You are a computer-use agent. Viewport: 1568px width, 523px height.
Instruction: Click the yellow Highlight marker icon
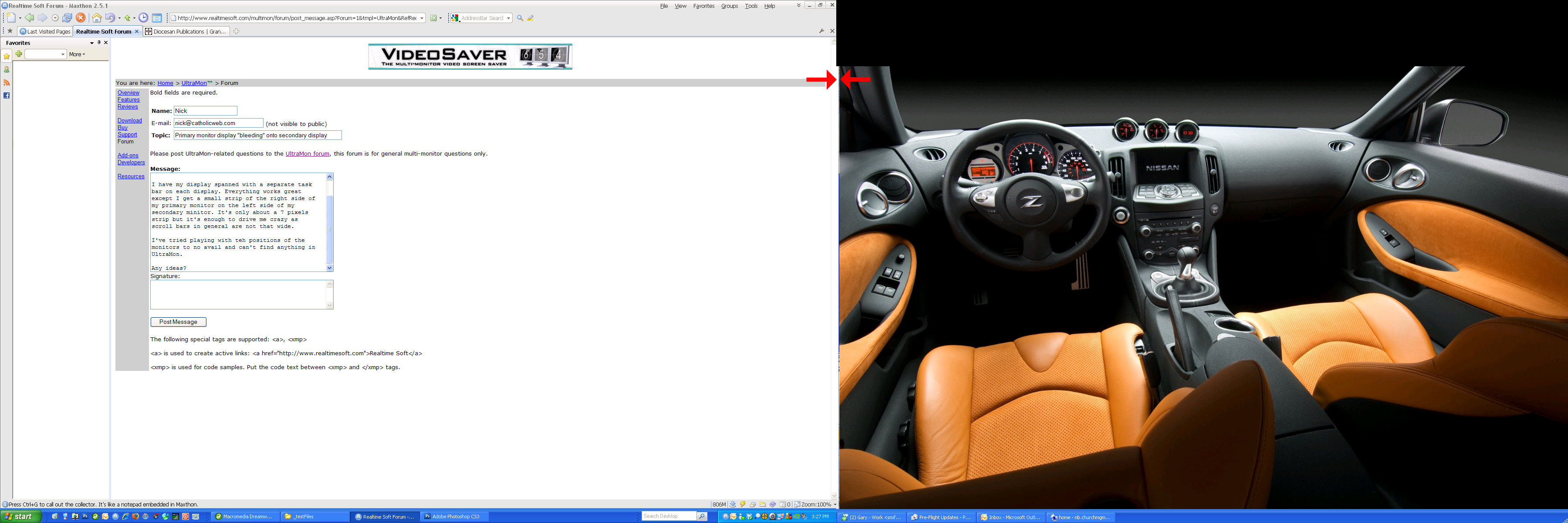pyautogui.click(x=530, y=18)
